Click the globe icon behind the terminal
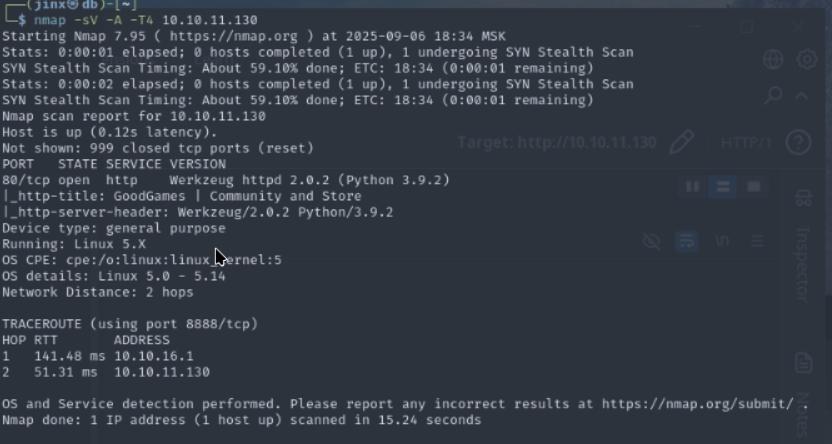 point(773,59)
